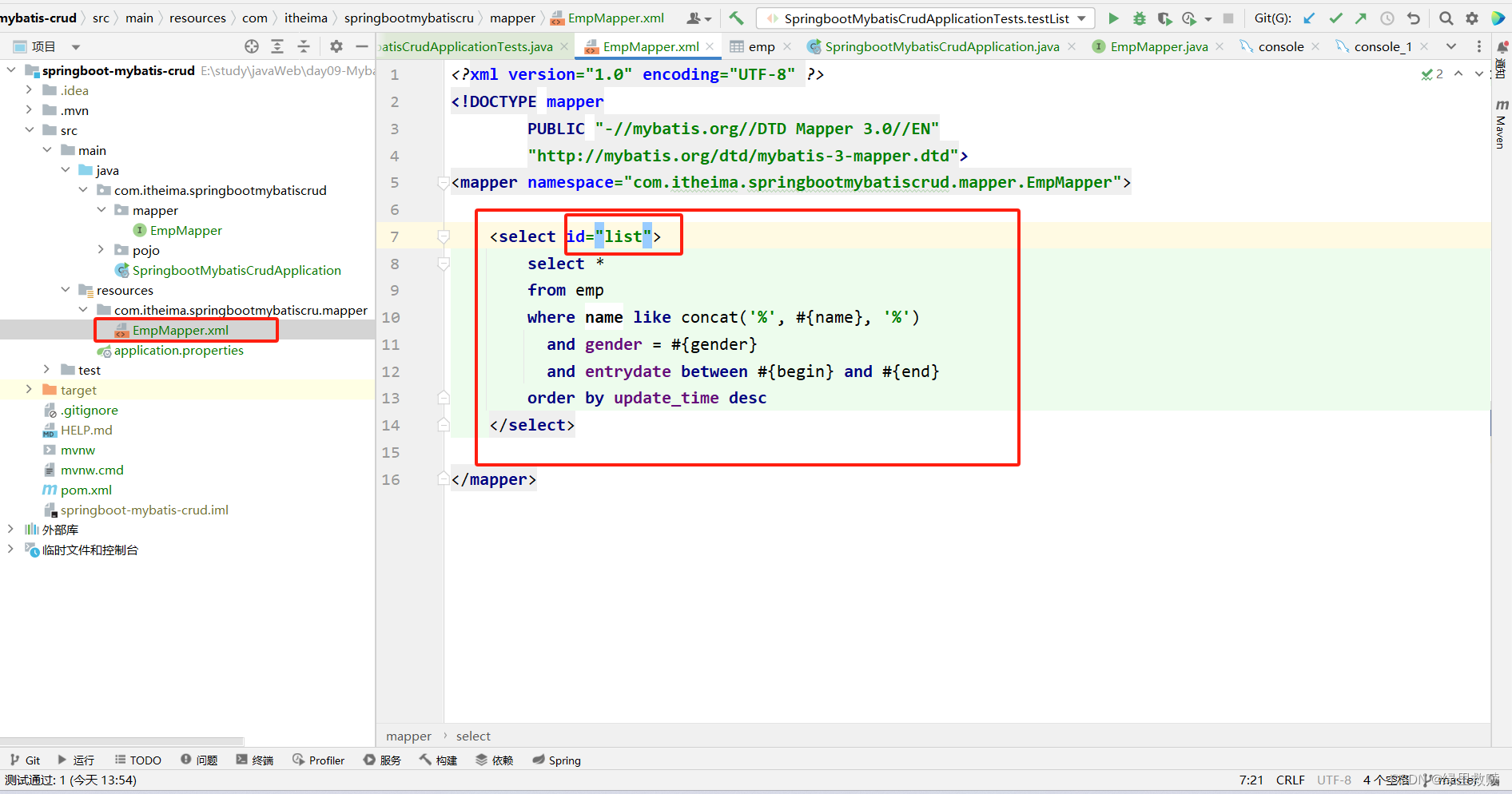Debug testList with the bug icon
Image resolution: width=1512 pixels, height=794 pixels.
1139,18
